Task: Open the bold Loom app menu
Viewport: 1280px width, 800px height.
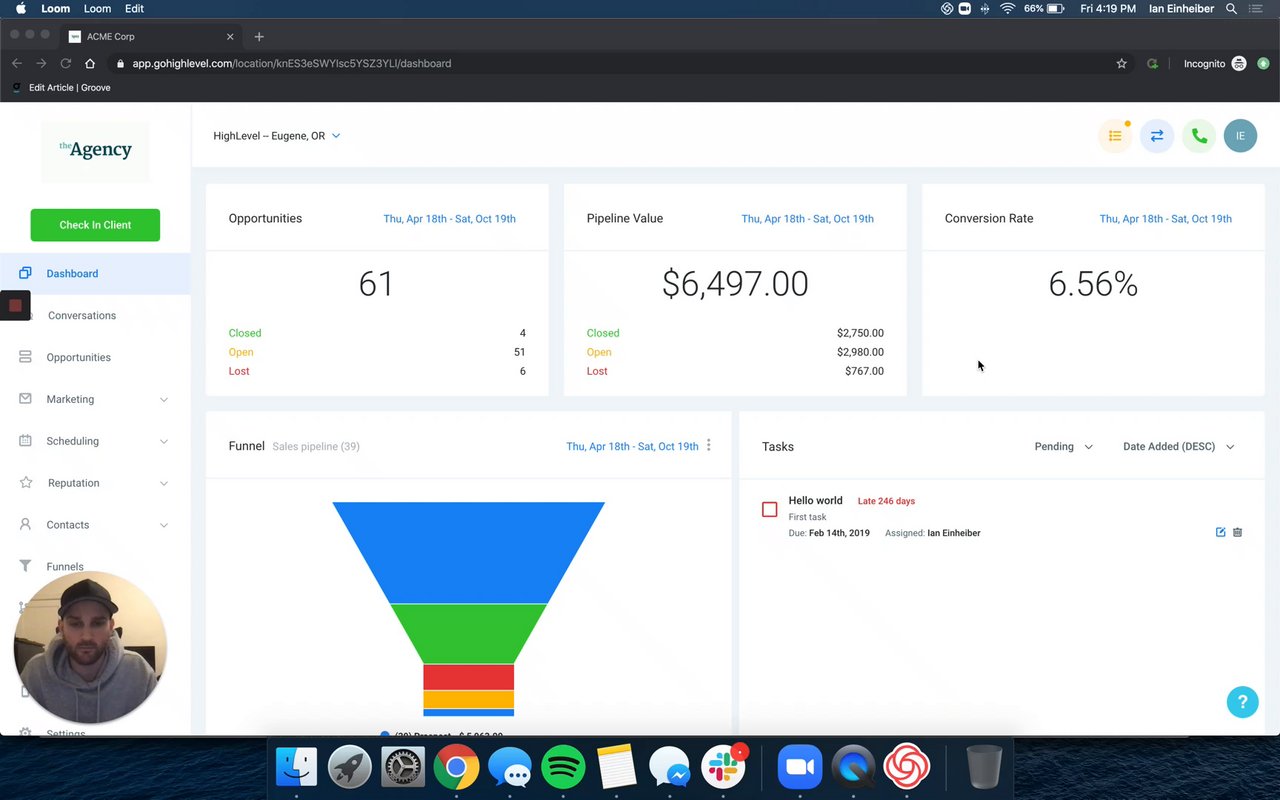Action: (55, 8)
